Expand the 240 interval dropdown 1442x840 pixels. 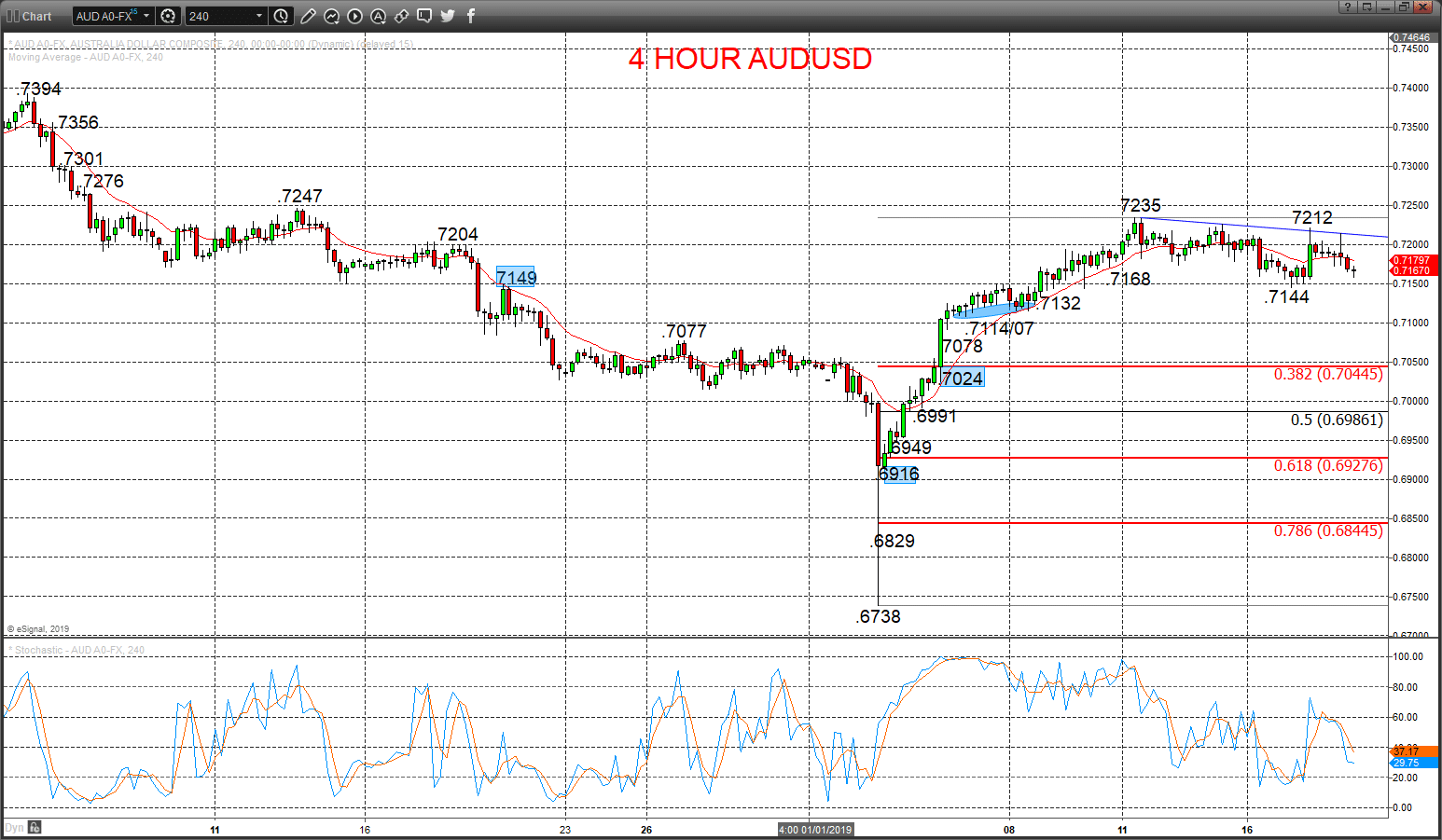tap(259, 16)
